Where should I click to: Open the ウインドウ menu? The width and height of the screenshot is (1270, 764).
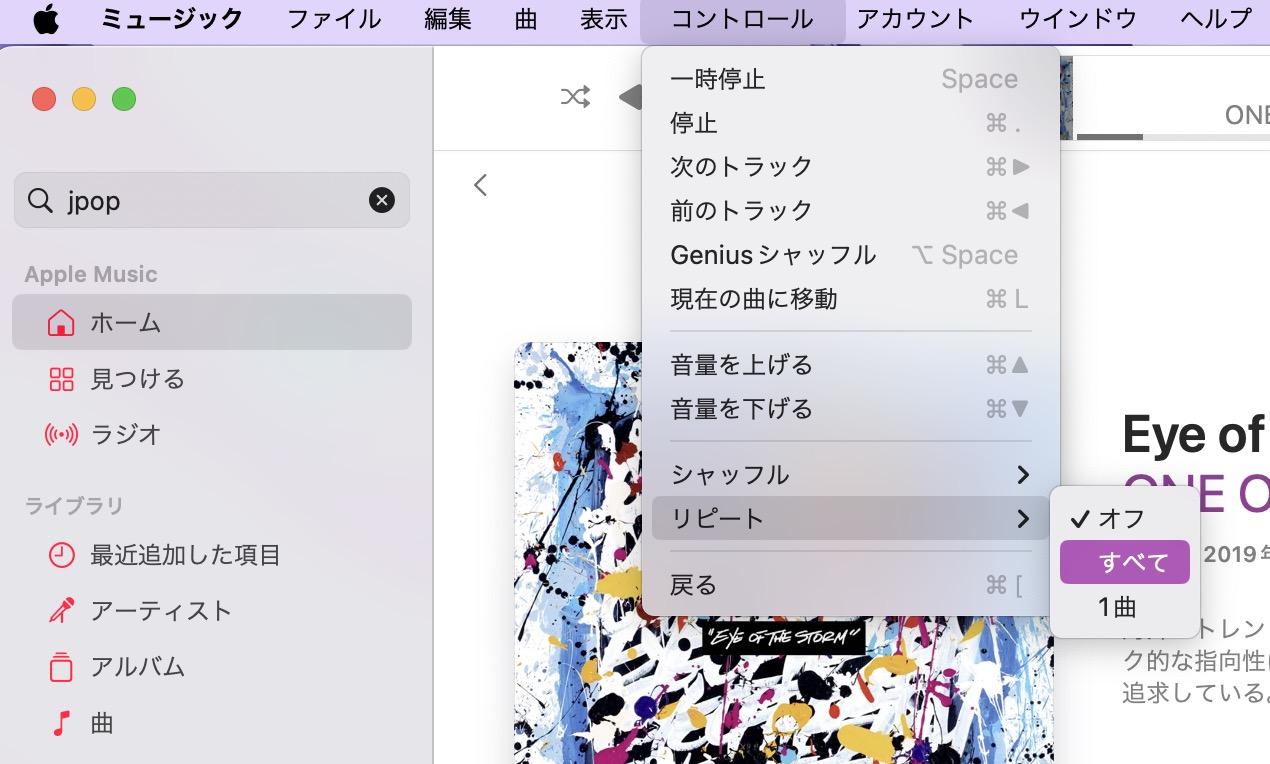tap(1078, 19)
